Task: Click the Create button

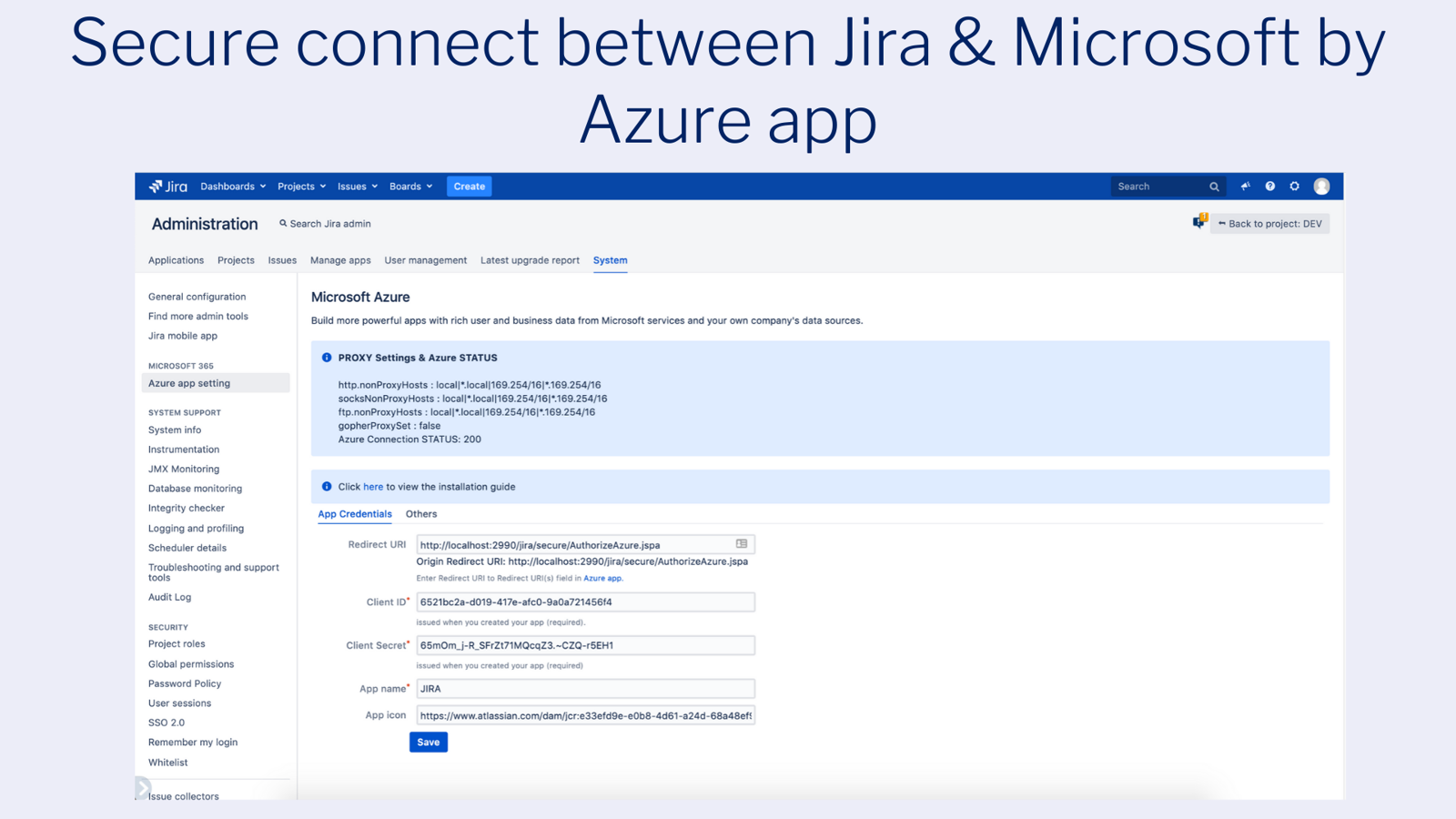Action: coord(470,187)
